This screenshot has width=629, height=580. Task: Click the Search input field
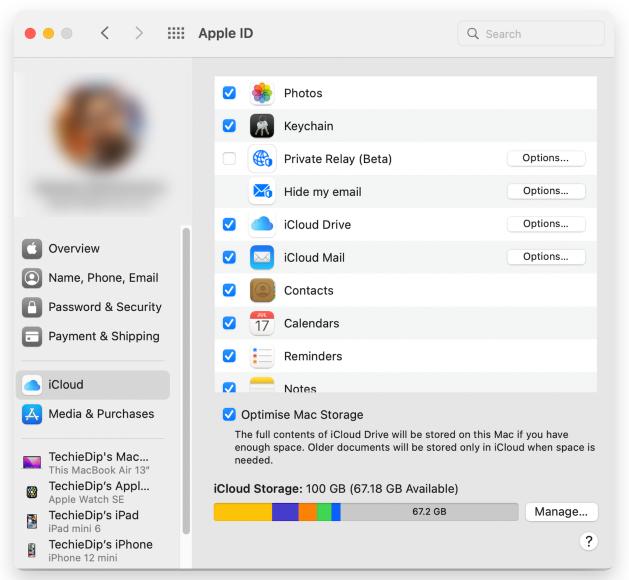click(x=531, y=33)
